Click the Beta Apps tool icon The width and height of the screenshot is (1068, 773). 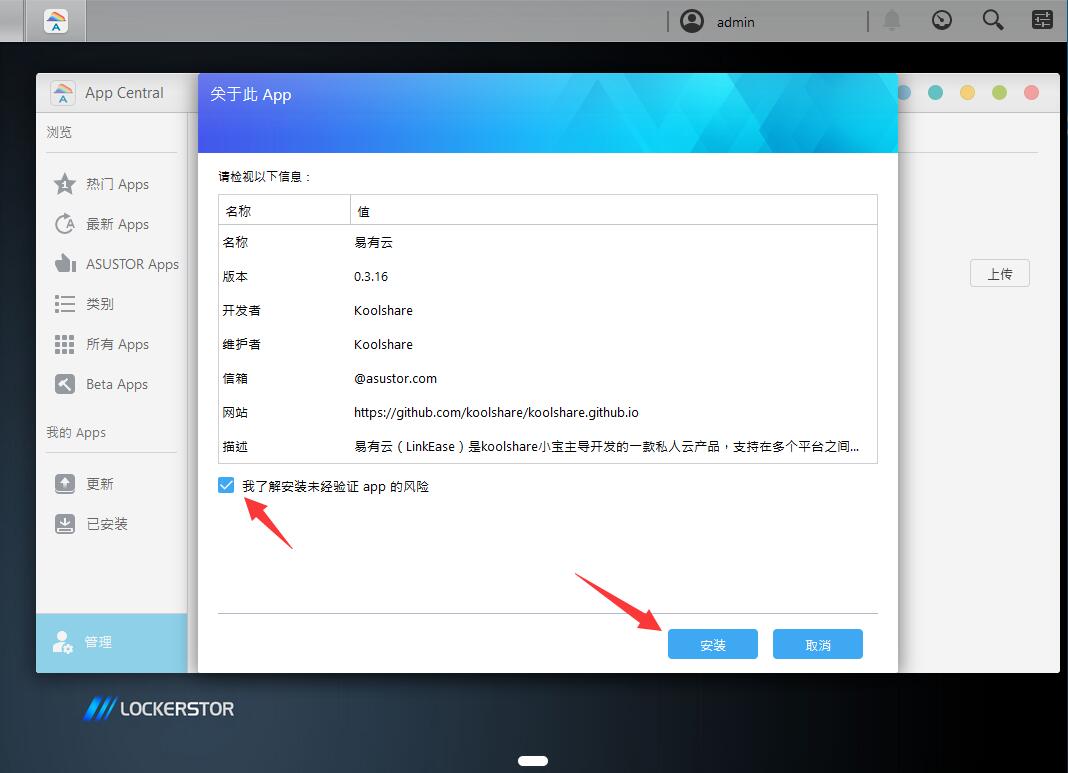point(65,384)
